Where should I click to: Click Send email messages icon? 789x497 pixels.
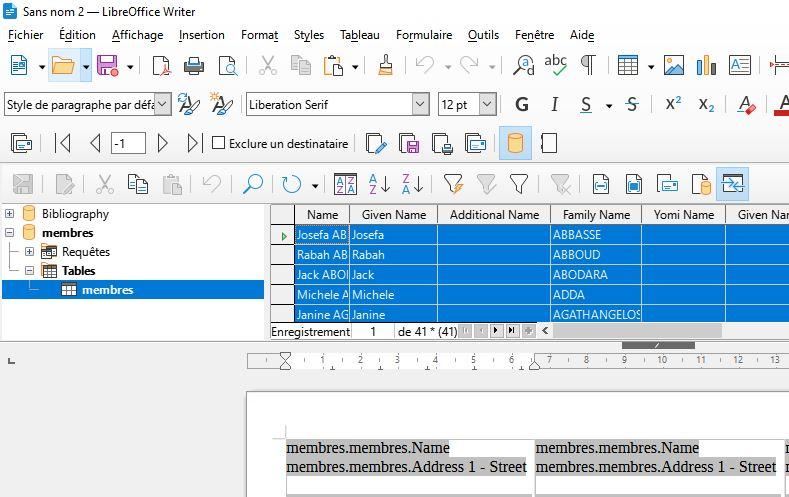476,143
